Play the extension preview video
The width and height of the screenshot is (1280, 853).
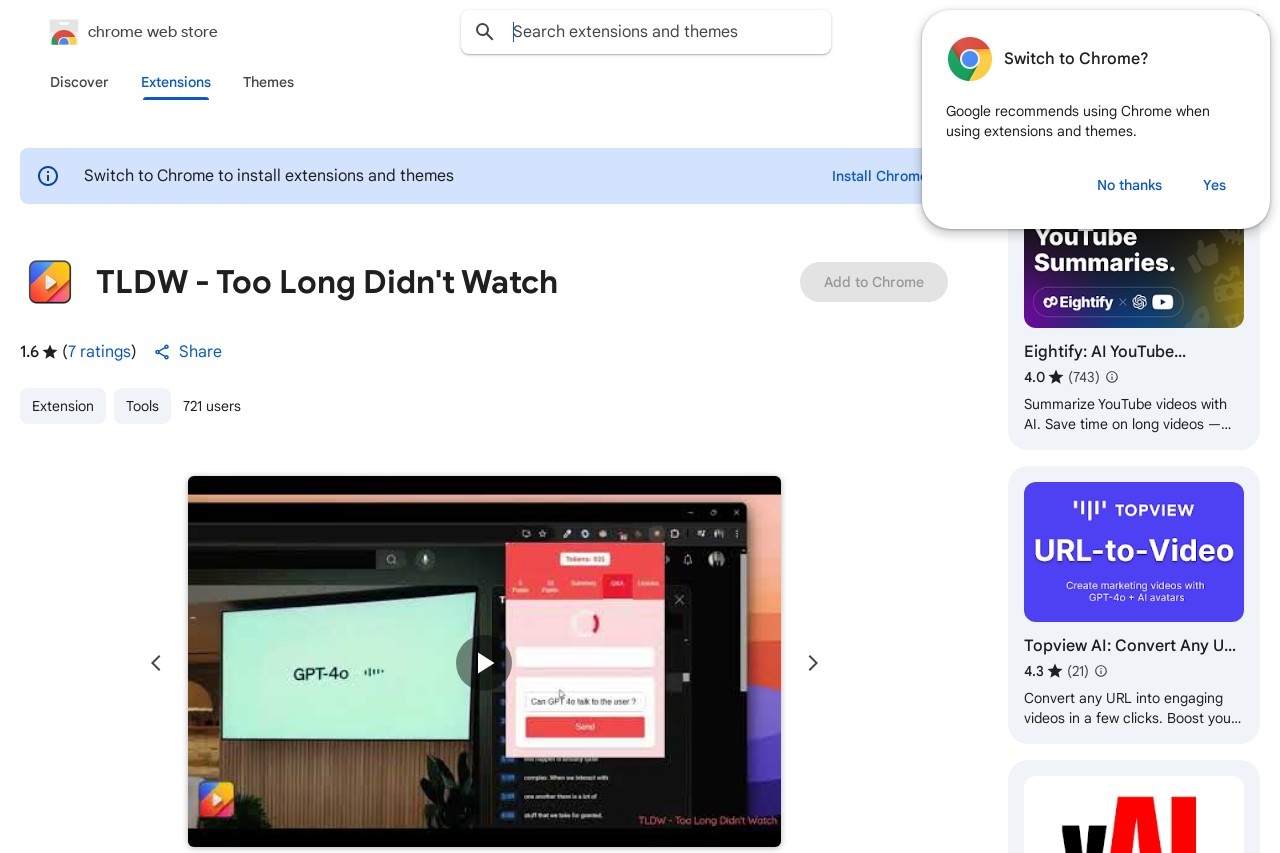pos(484,663)
